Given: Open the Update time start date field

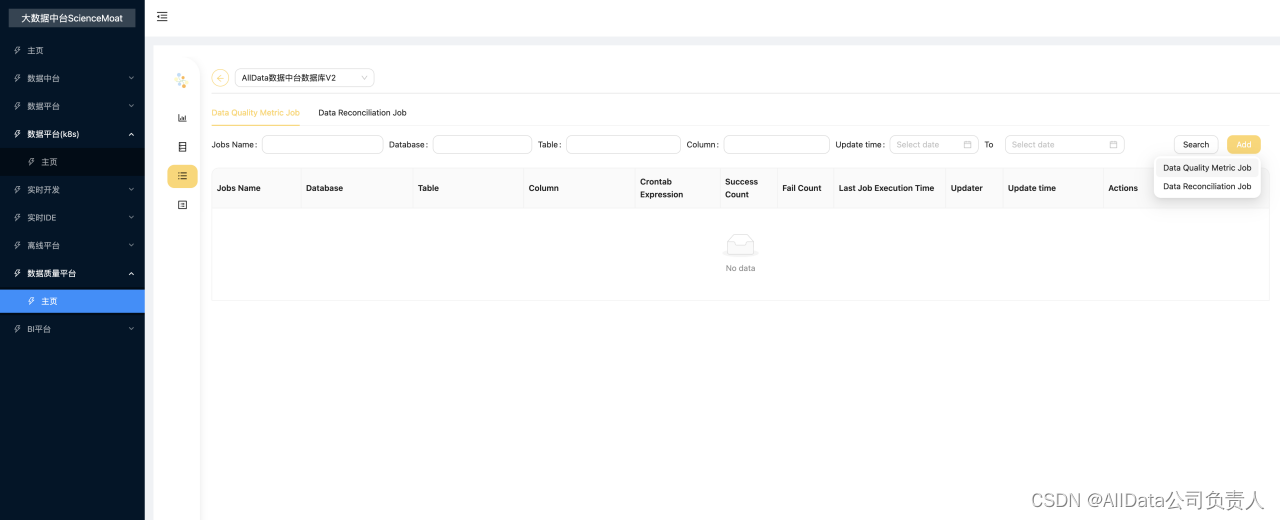Looking at the screenshot, I should [934, 145].
